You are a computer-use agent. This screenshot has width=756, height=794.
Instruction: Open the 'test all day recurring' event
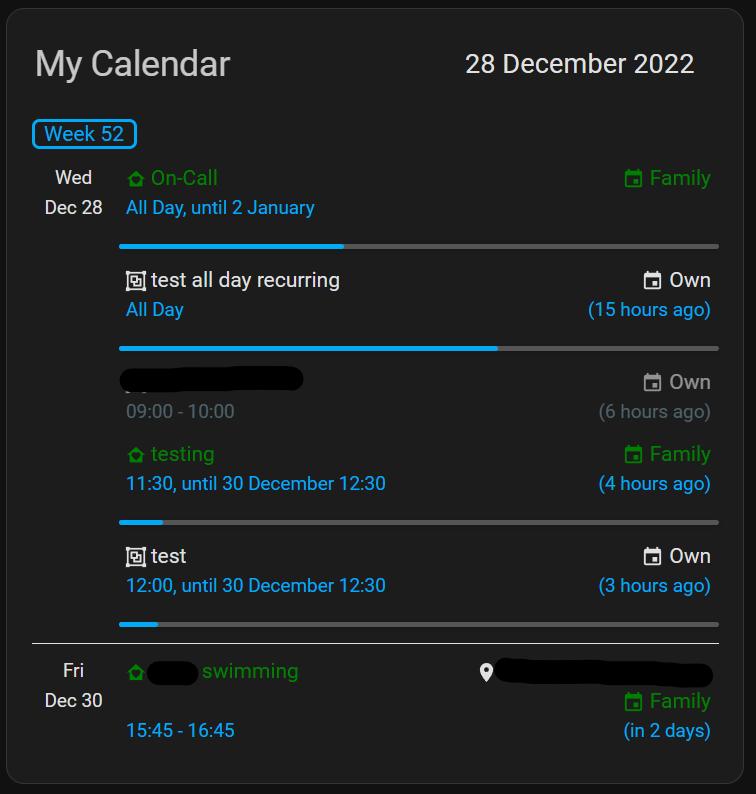[245, 281]
